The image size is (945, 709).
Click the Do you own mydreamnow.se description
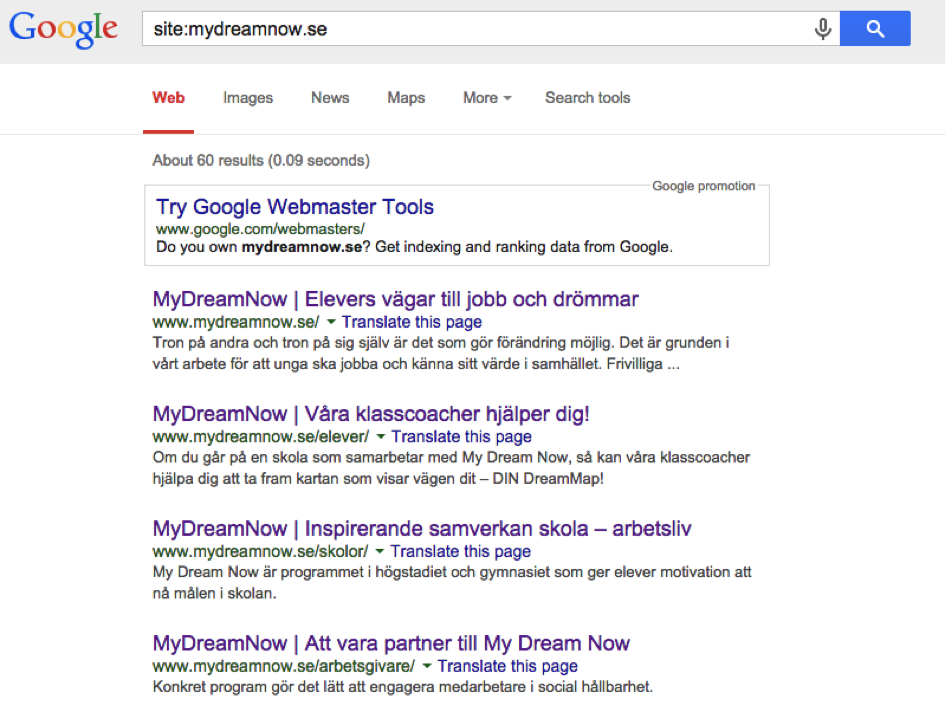[415, 247]
